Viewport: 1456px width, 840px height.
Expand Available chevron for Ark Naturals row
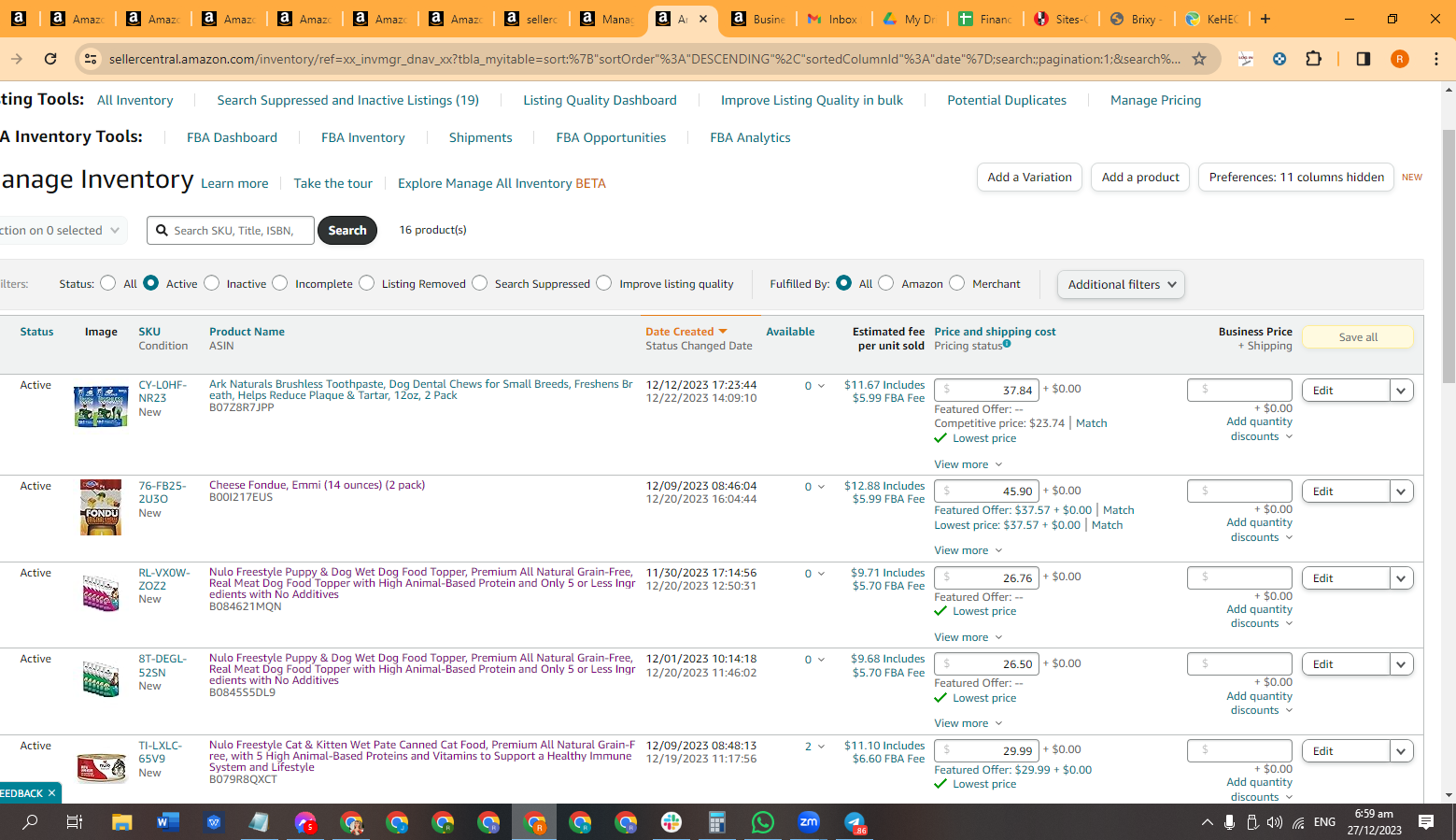coord(821,386)
